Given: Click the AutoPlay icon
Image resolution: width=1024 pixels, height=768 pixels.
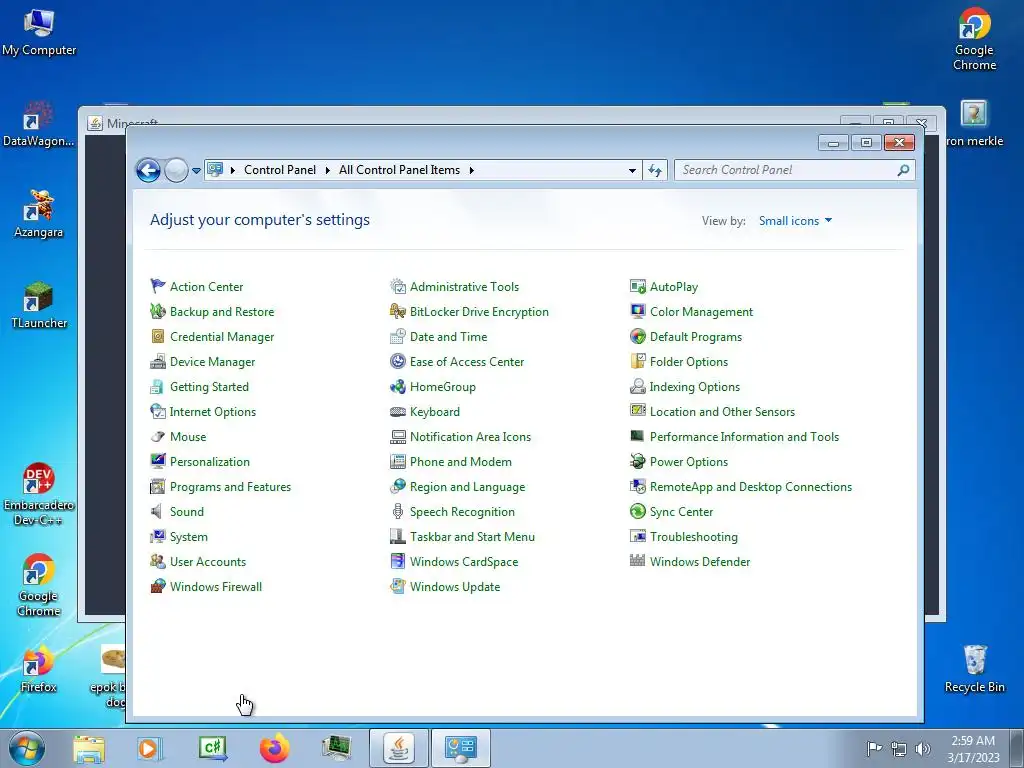Looking at the screenshot, I should click(x=637, y=286).
